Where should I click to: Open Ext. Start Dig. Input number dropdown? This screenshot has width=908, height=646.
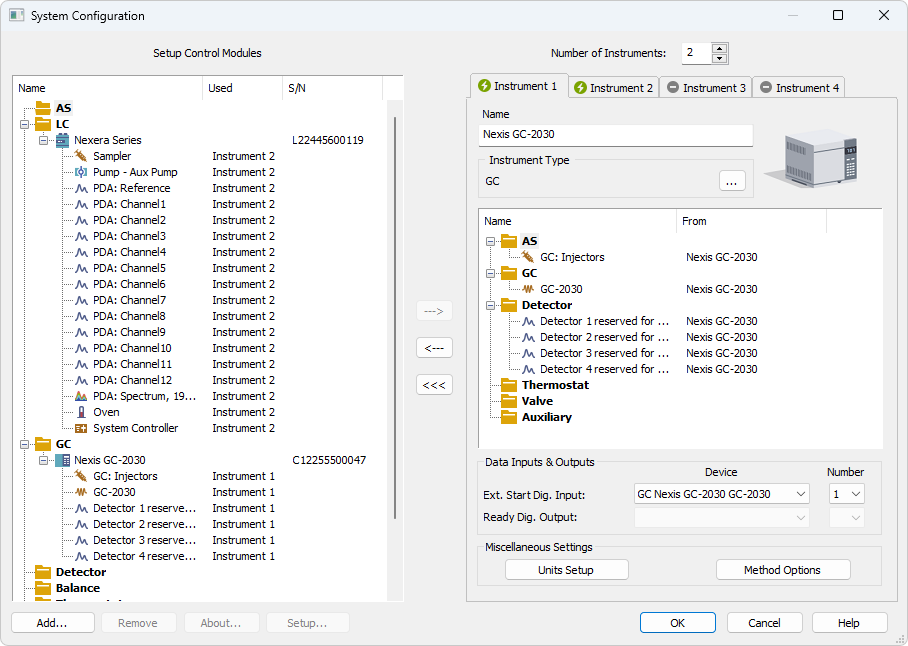(856, 494)
